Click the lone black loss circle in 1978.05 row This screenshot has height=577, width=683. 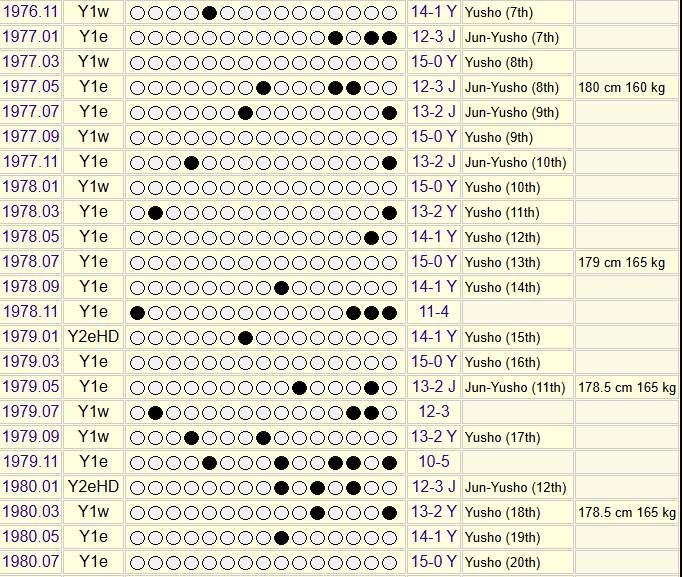pyautogui.click(x=371, y=238)
